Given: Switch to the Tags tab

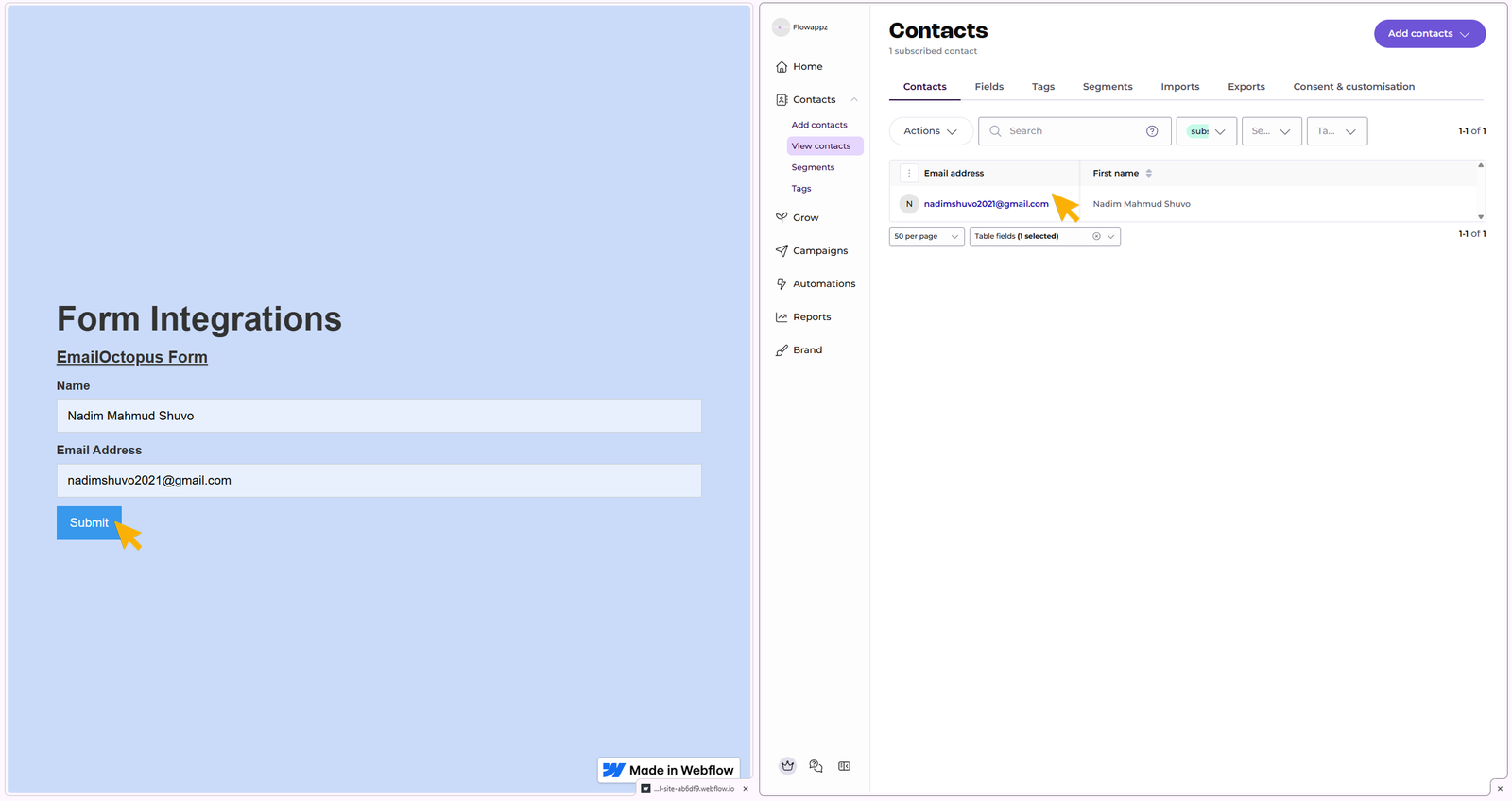Looking at the screenshot, I should (x=1043, y=87).
